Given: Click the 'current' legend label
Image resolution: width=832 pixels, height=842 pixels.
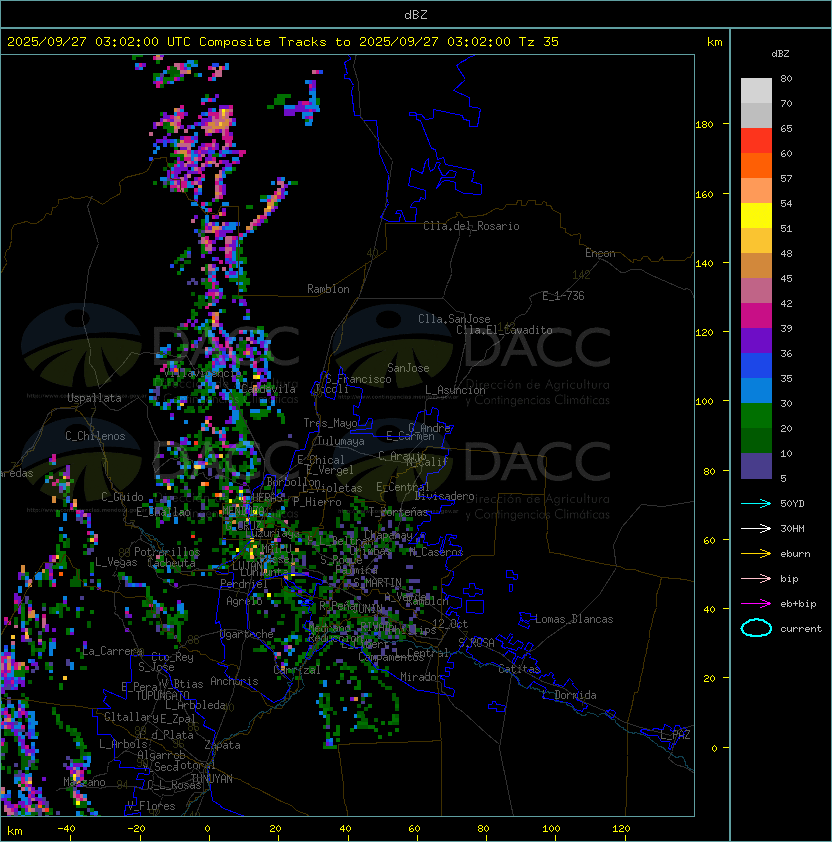Looking at the screenshot, I should click(801, 629).
